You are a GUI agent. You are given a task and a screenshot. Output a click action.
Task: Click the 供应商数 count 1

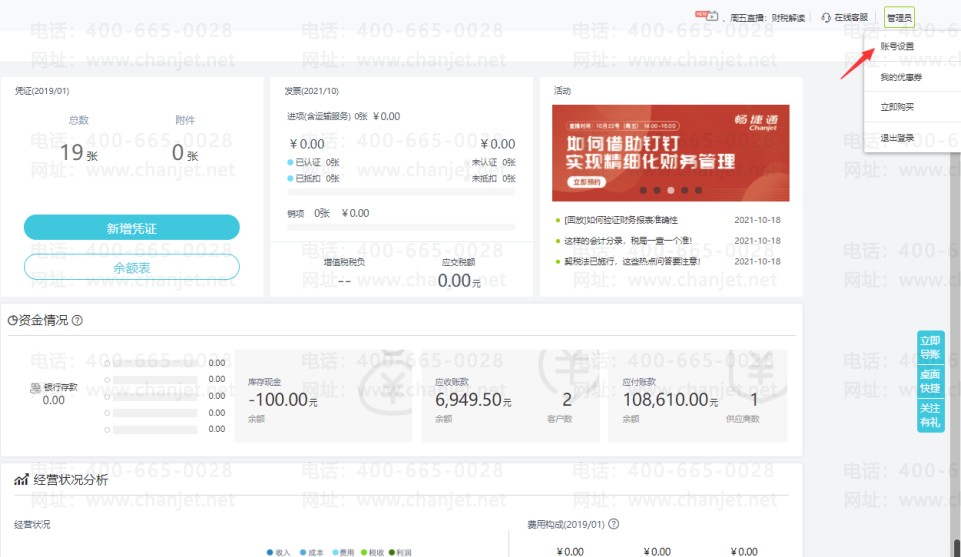point(754,400)
